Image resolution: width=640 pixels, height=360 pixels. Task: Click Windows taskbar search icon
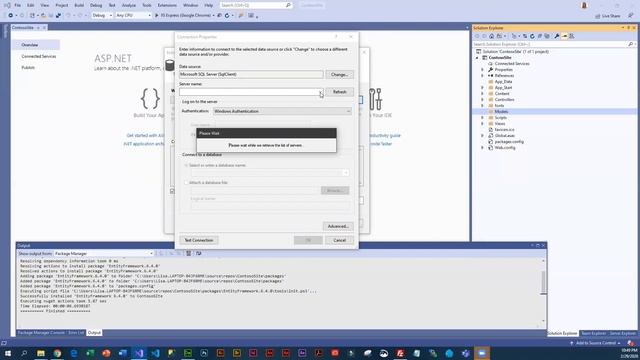click(24, 353)
